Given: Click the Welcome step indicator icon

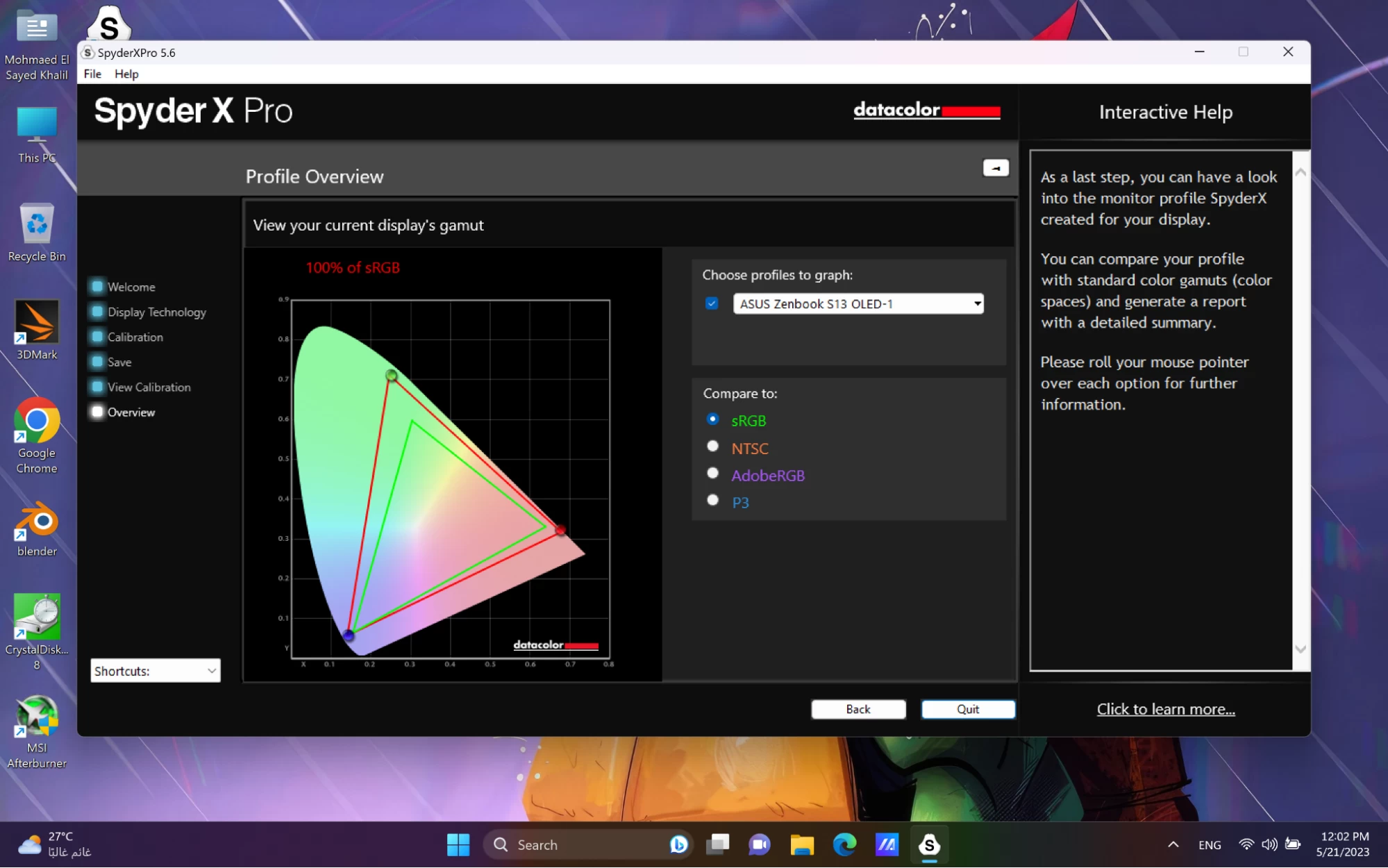Looking at the screenshot, I should [97, 287].
